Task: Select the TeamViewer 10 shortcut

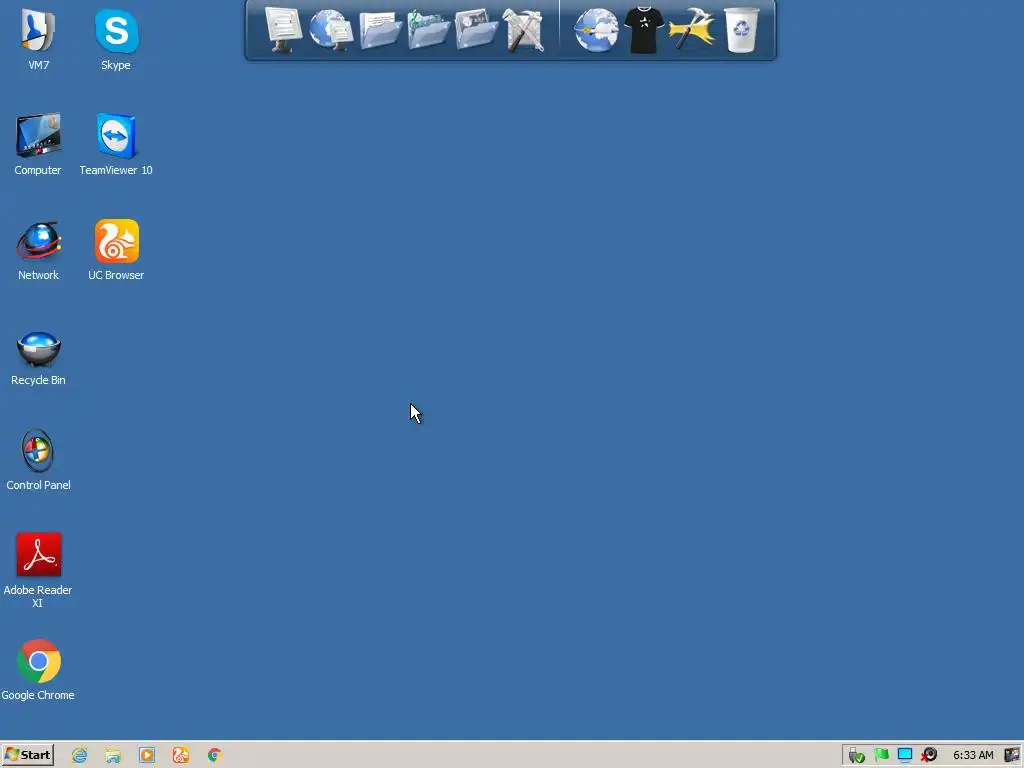Action: pyautogui.click(x=116, y=144)
